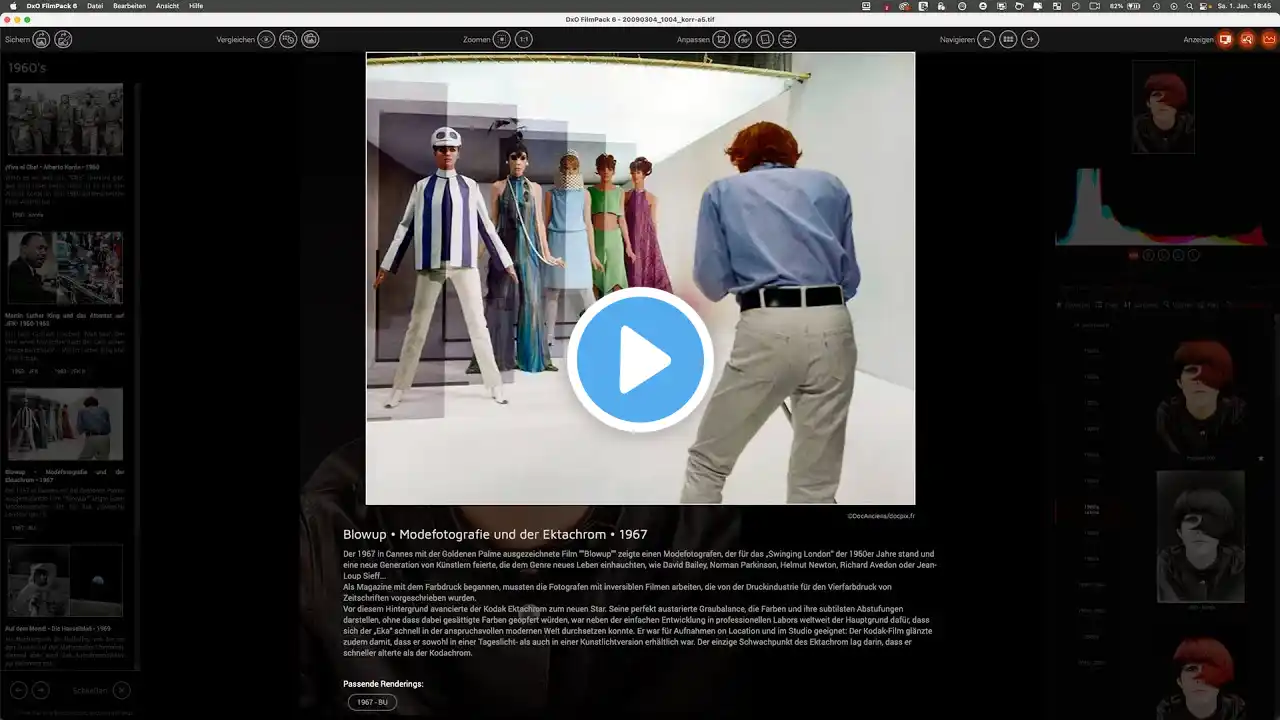Toggle the histogram display button at far right

1269,40
